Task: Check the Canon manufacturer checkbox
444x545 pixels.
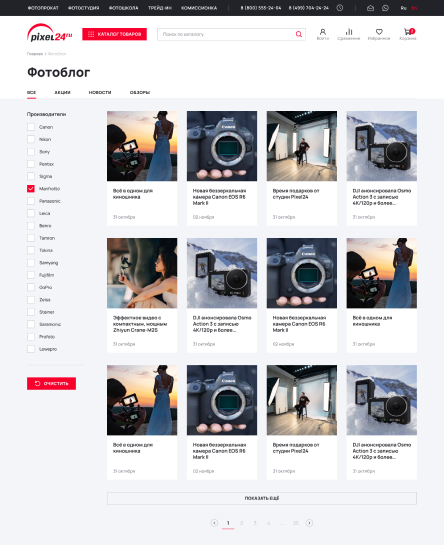Action: [31, 127]
